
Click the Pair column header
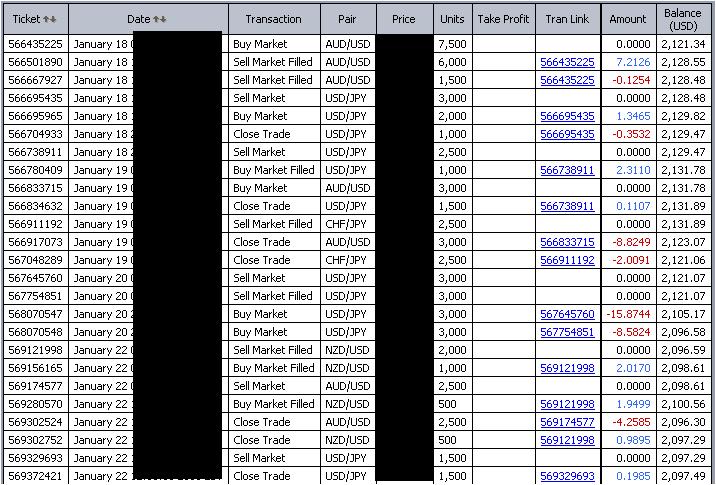pos(347,19)
